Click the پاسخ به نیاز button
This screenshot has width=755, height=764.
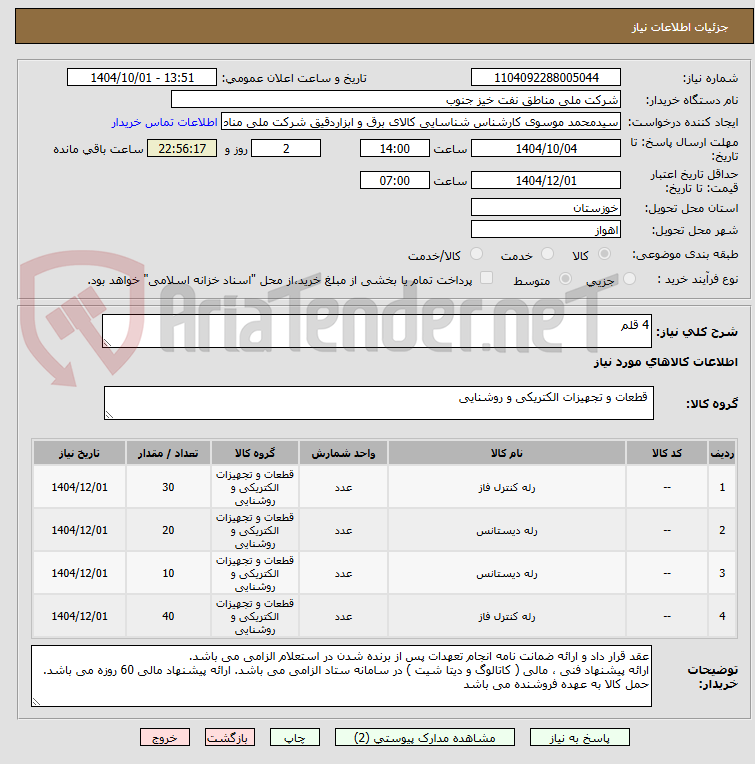pyautogui.click(x=580, y=738)
